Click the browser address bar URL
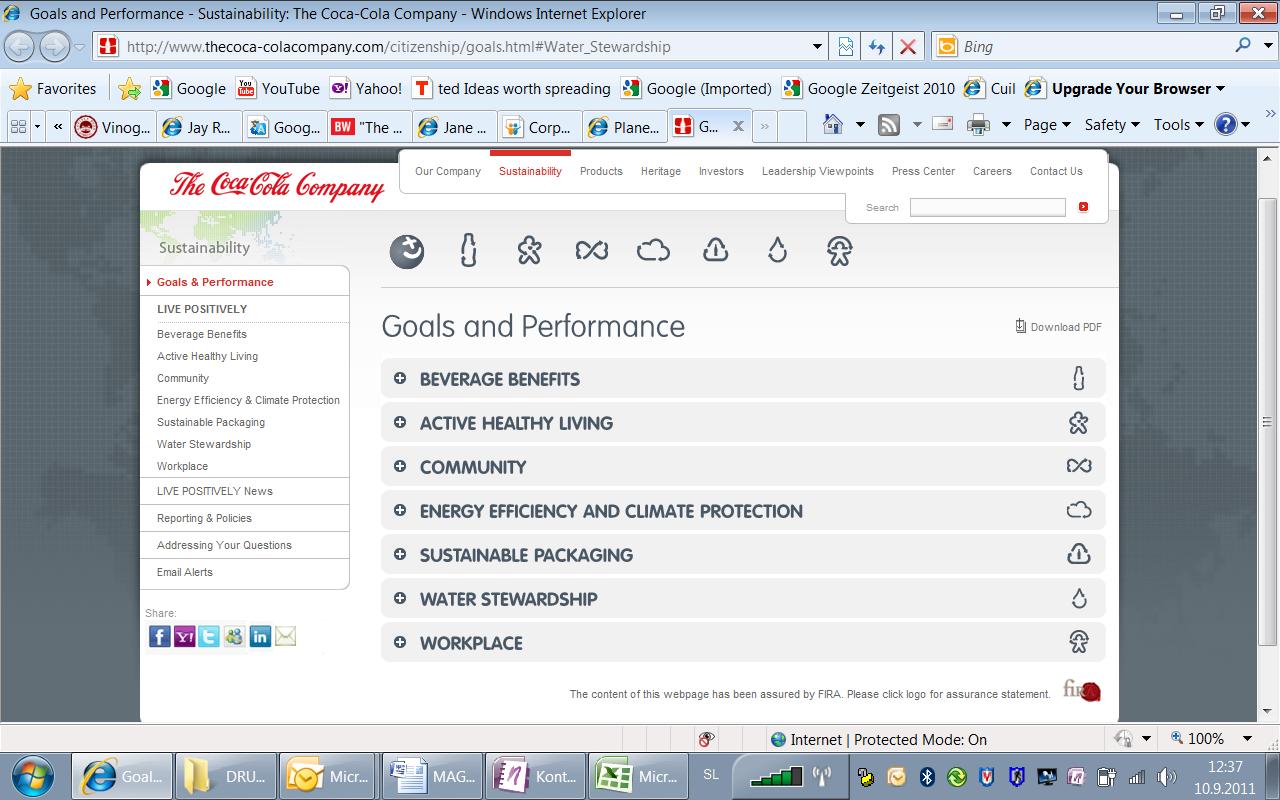 click(399, 46)
